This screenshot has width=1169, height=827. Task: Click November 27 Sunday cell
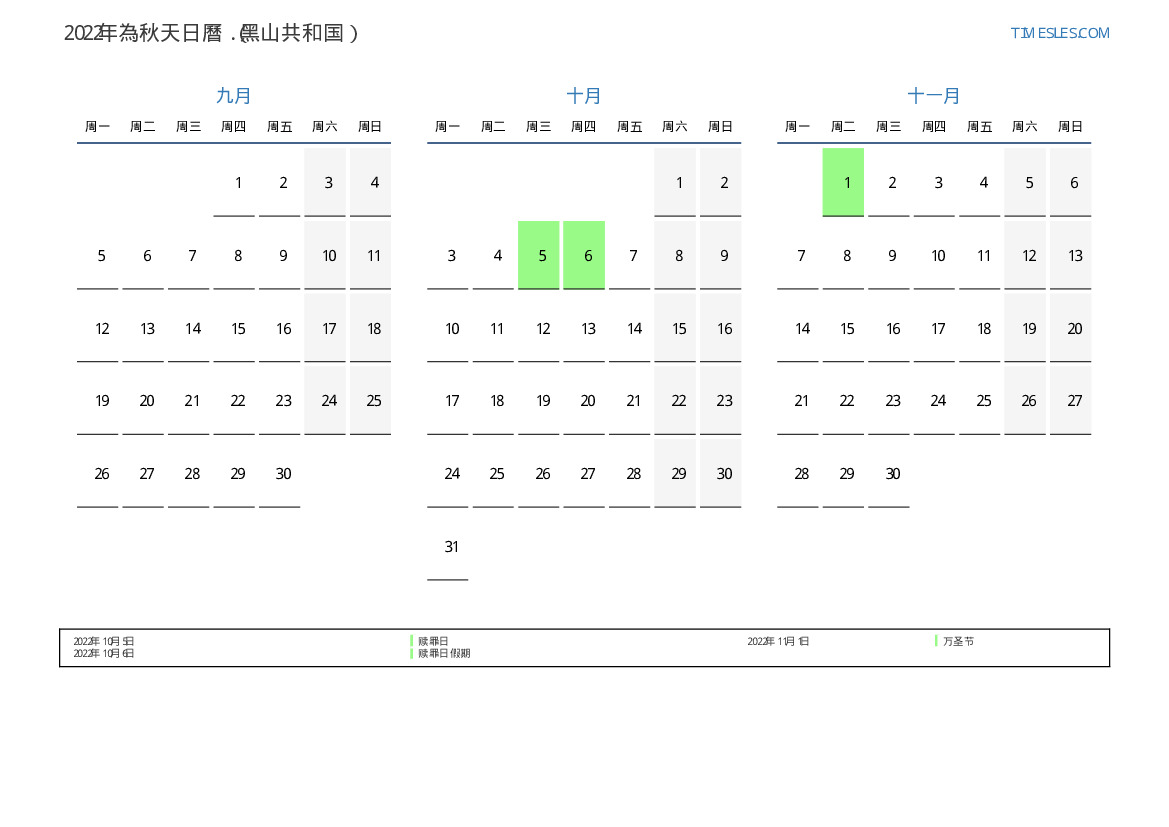tap(1074, 401)
